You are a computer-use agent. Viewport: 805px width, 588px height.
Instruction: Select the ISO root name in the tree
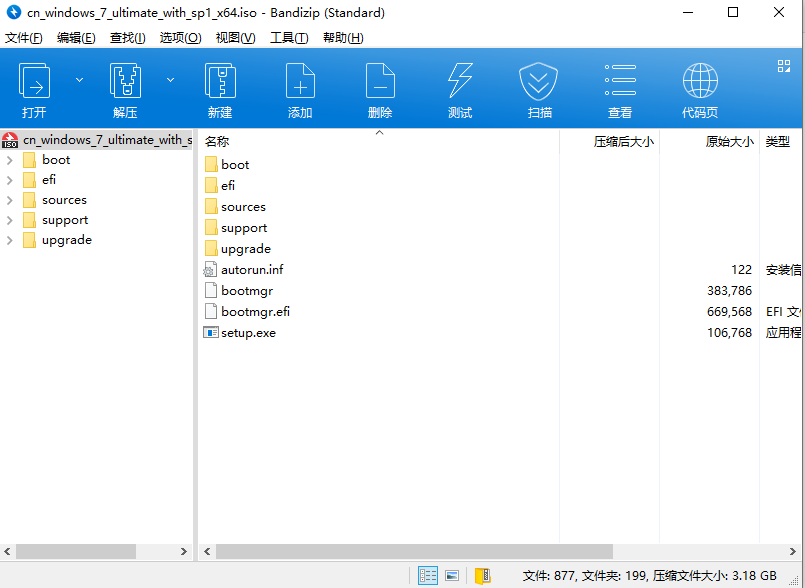107,140
